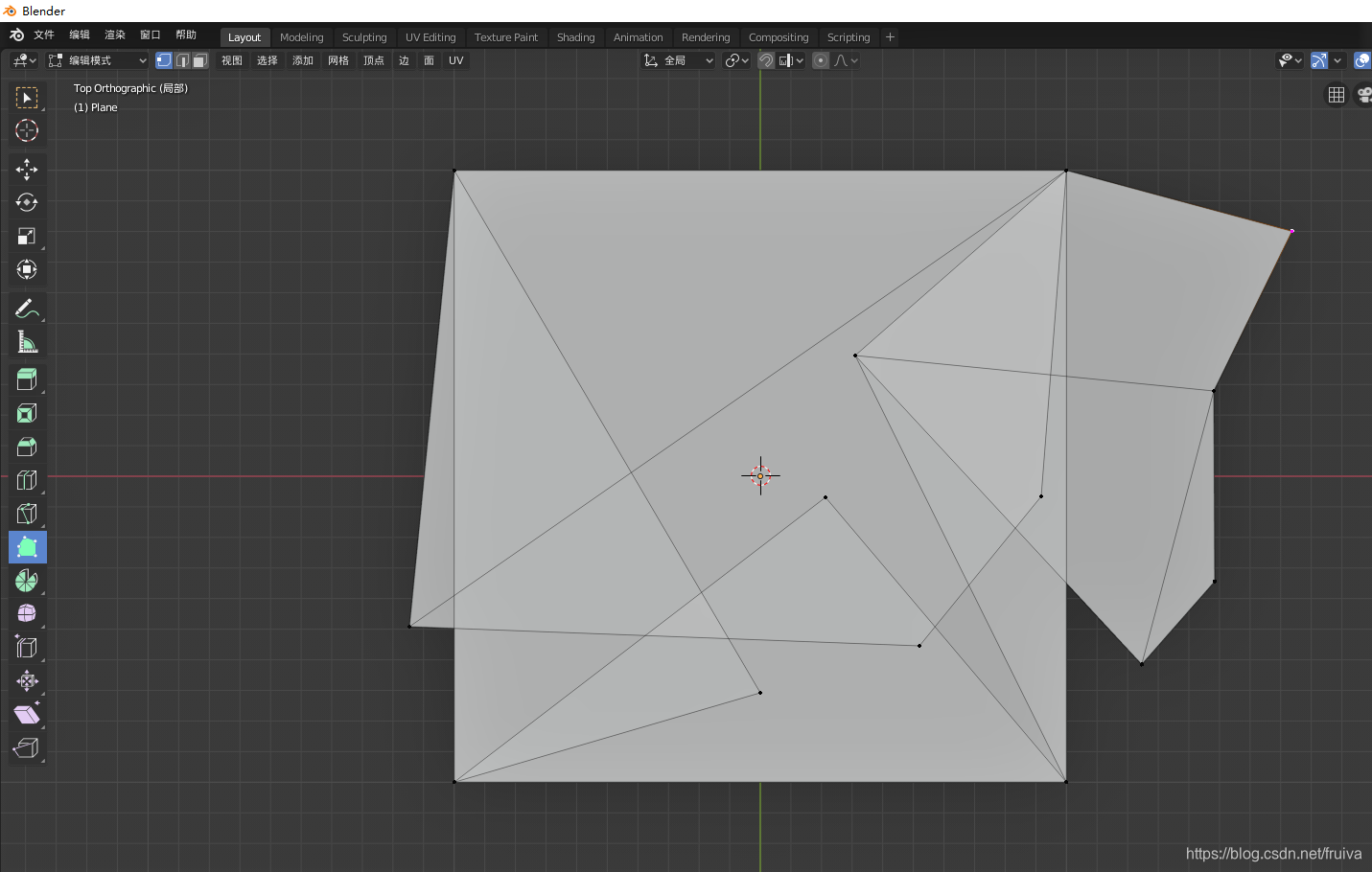Select the Smooth vertices tool
This screenshot has width=1372, height=872.
point(27,613)
